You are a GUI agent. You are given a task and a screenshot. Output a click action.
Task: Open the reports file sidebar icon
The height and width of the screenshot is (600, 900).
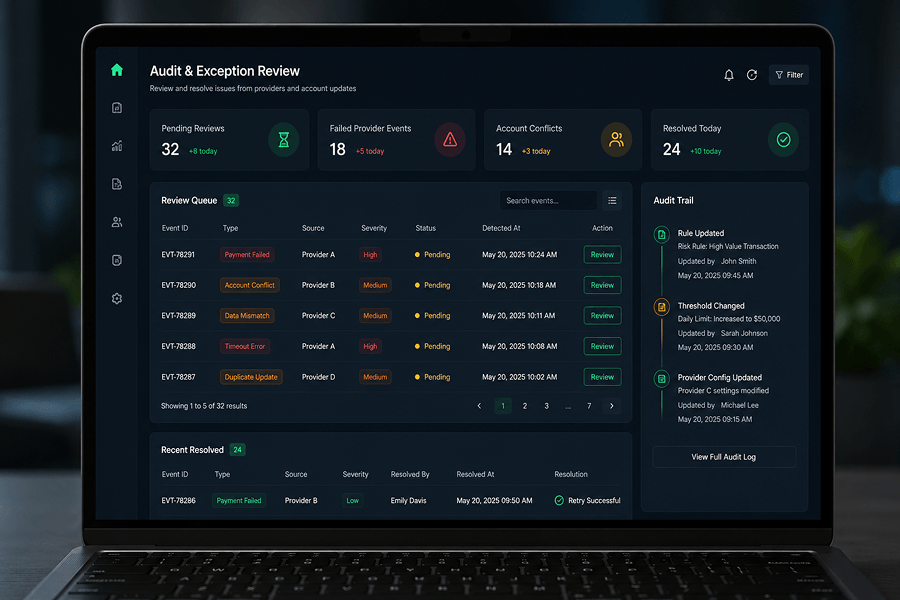[x=117, y=184]
